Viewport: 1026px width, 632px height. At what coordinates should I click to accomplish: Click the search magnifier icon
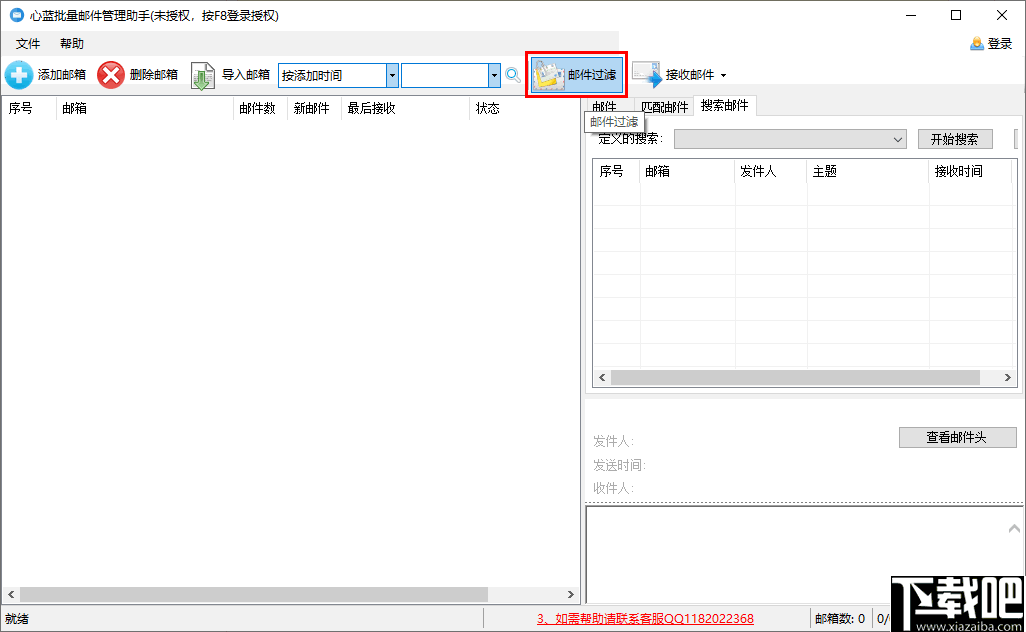coord(513,75)
